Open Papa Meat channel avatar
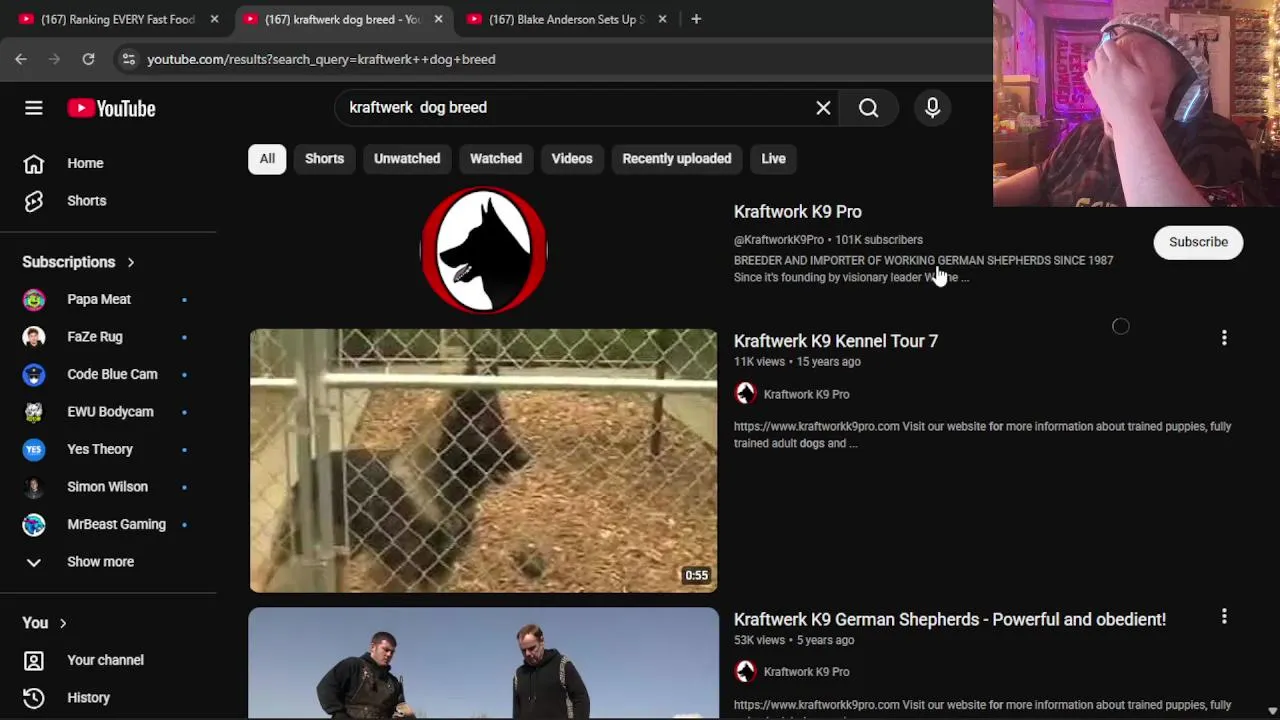Screen dimensions: 1280x720 pos(34,299)
